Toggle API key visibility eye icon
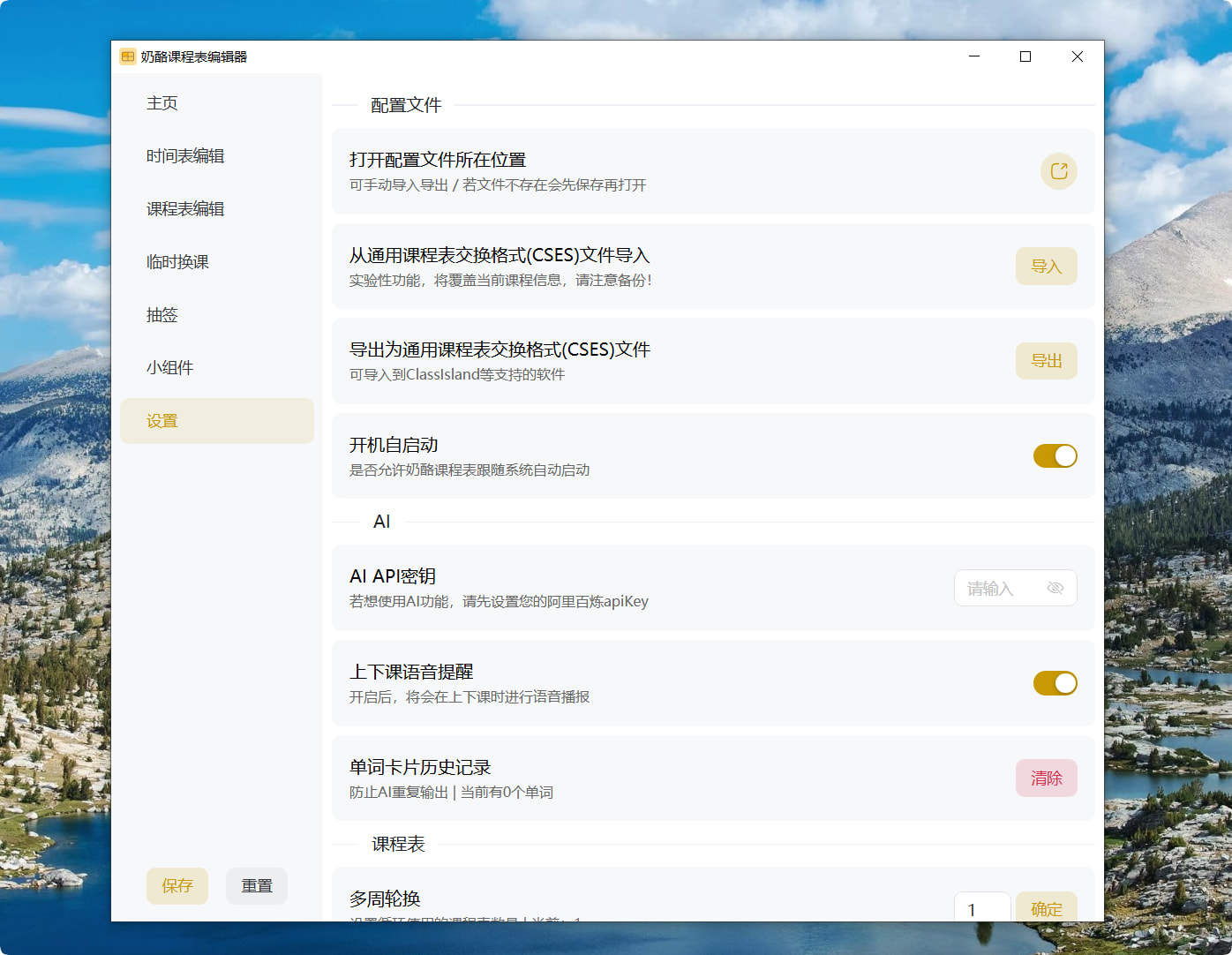 pos(1055,588)
